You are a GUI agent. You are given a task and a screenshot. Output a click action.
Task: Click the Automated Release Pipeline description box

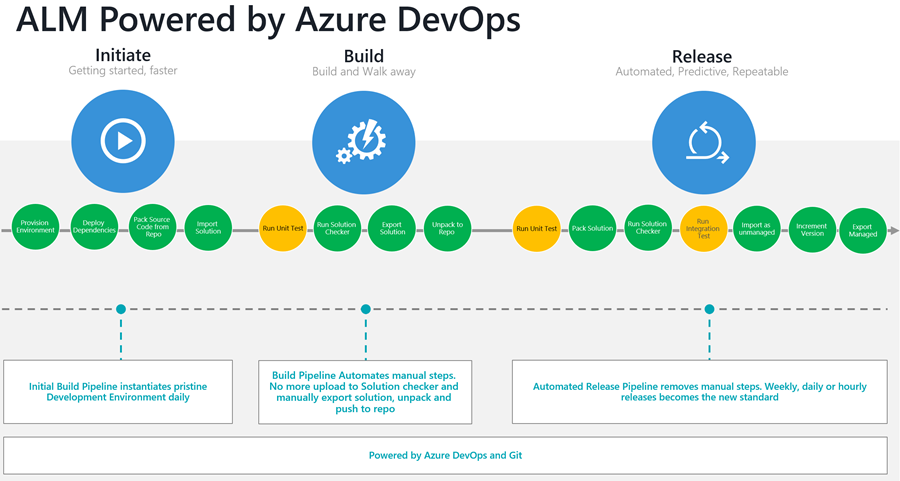pos(700,392)
